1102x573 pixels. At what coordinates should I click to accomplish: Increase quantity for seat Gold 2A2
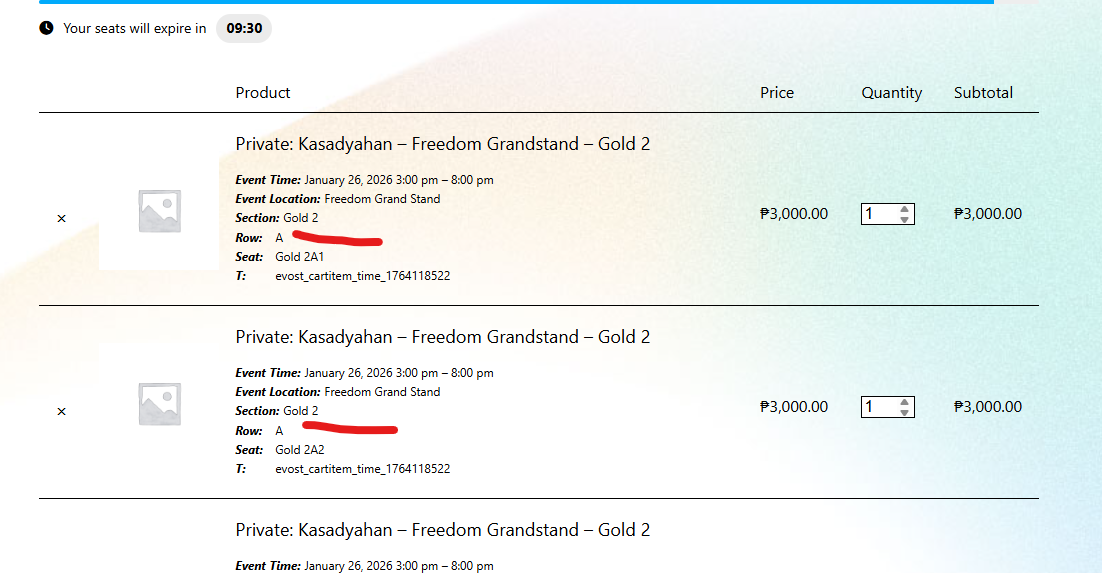904,402
